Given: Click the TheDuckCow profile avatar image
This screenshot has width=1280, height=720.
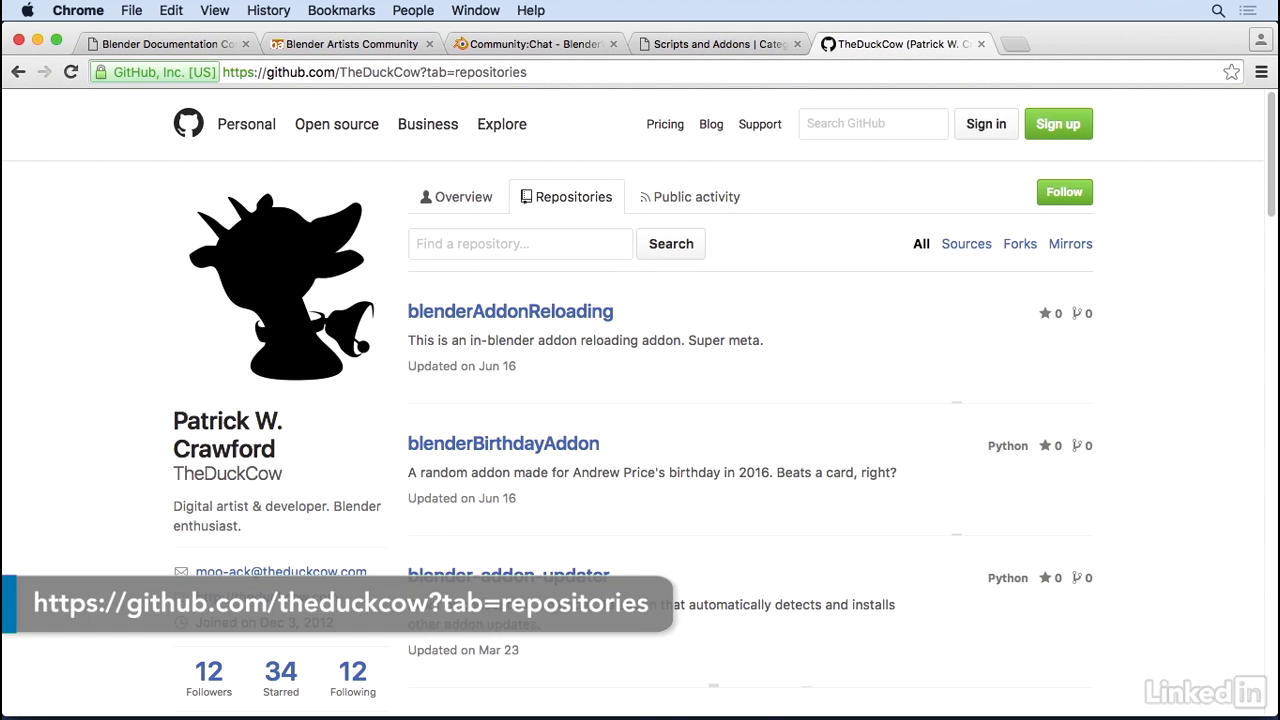Looking at the screenshot, I should pos(281,287).
